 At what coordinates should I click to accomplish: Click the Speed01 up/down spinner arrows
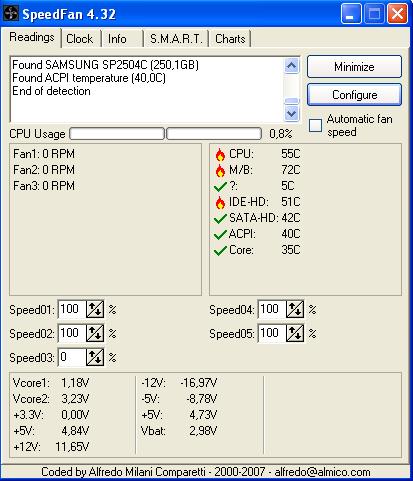95,310
